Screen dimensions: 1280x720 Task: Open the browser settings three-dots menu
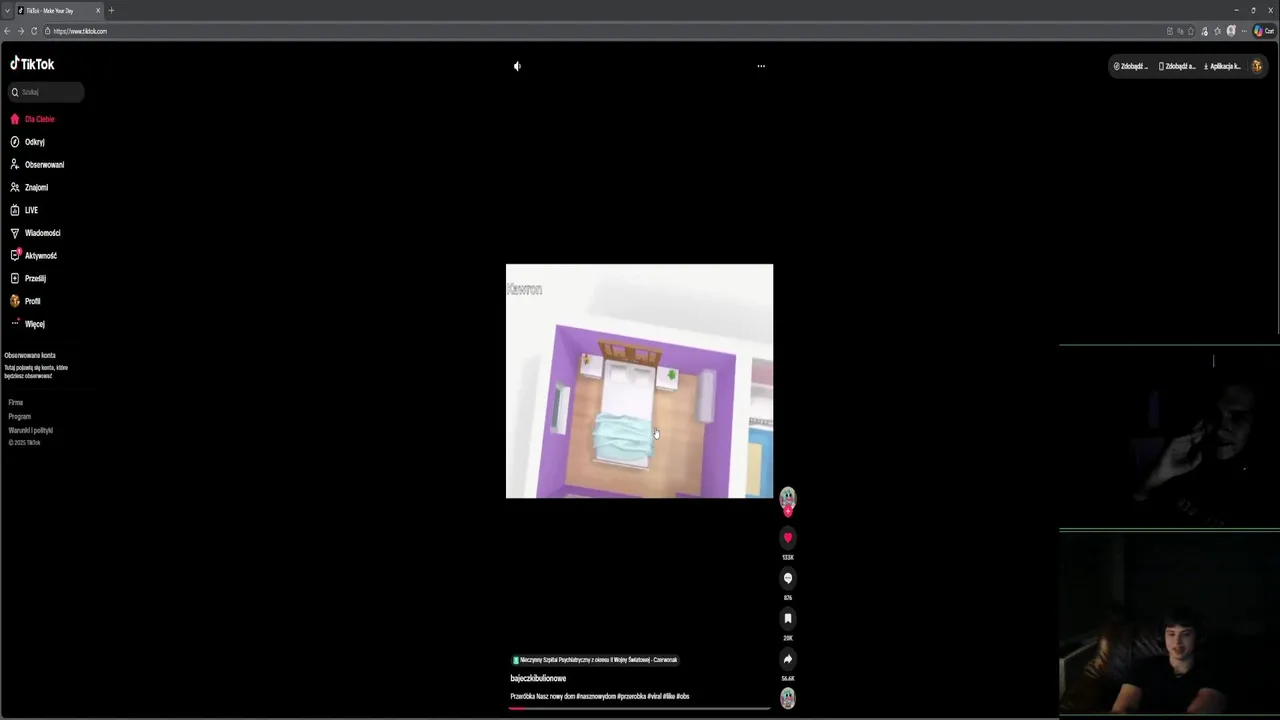1244,31
